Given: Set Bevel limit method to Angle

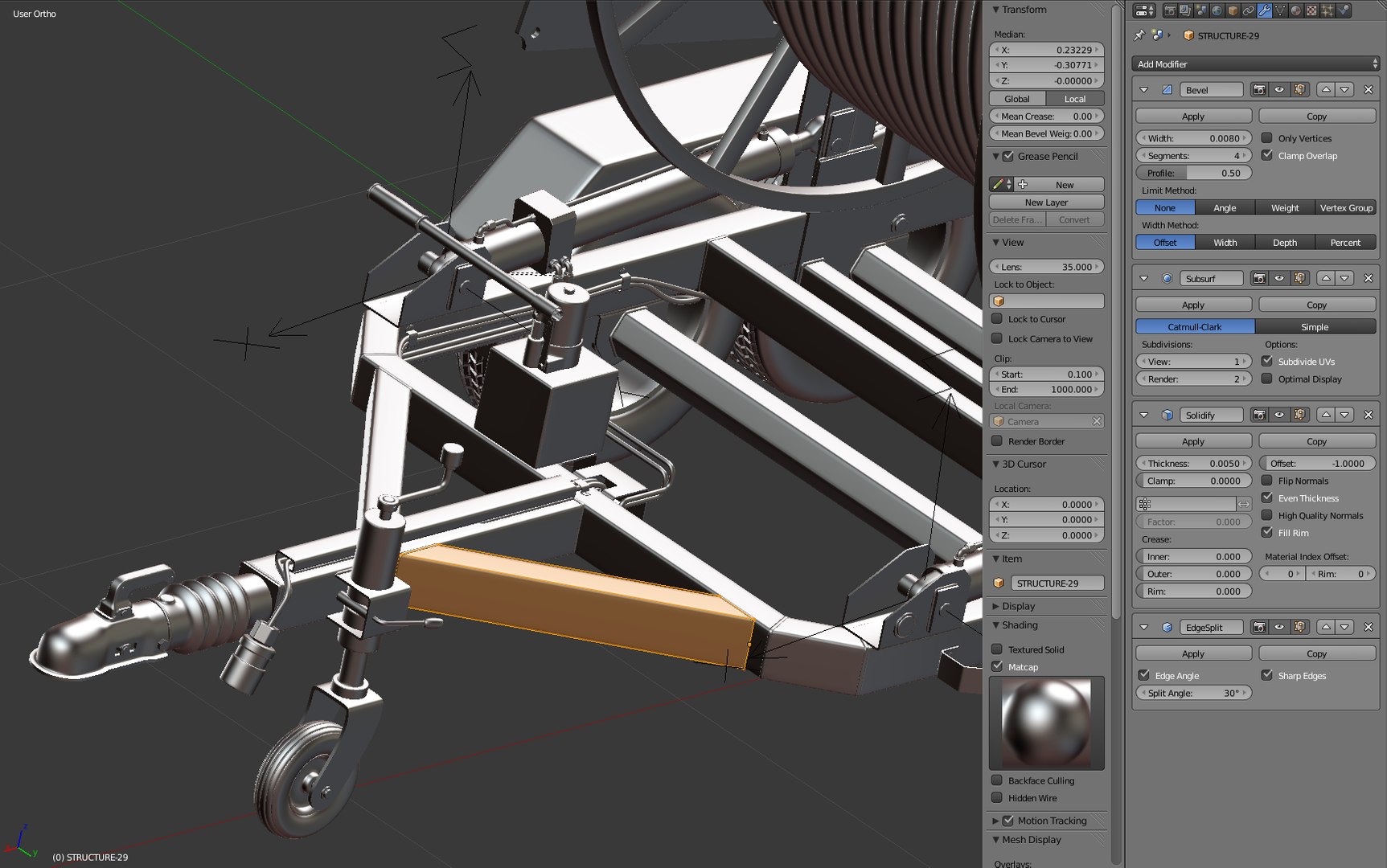Looking at the screenshot, I should pos(1225,207).
